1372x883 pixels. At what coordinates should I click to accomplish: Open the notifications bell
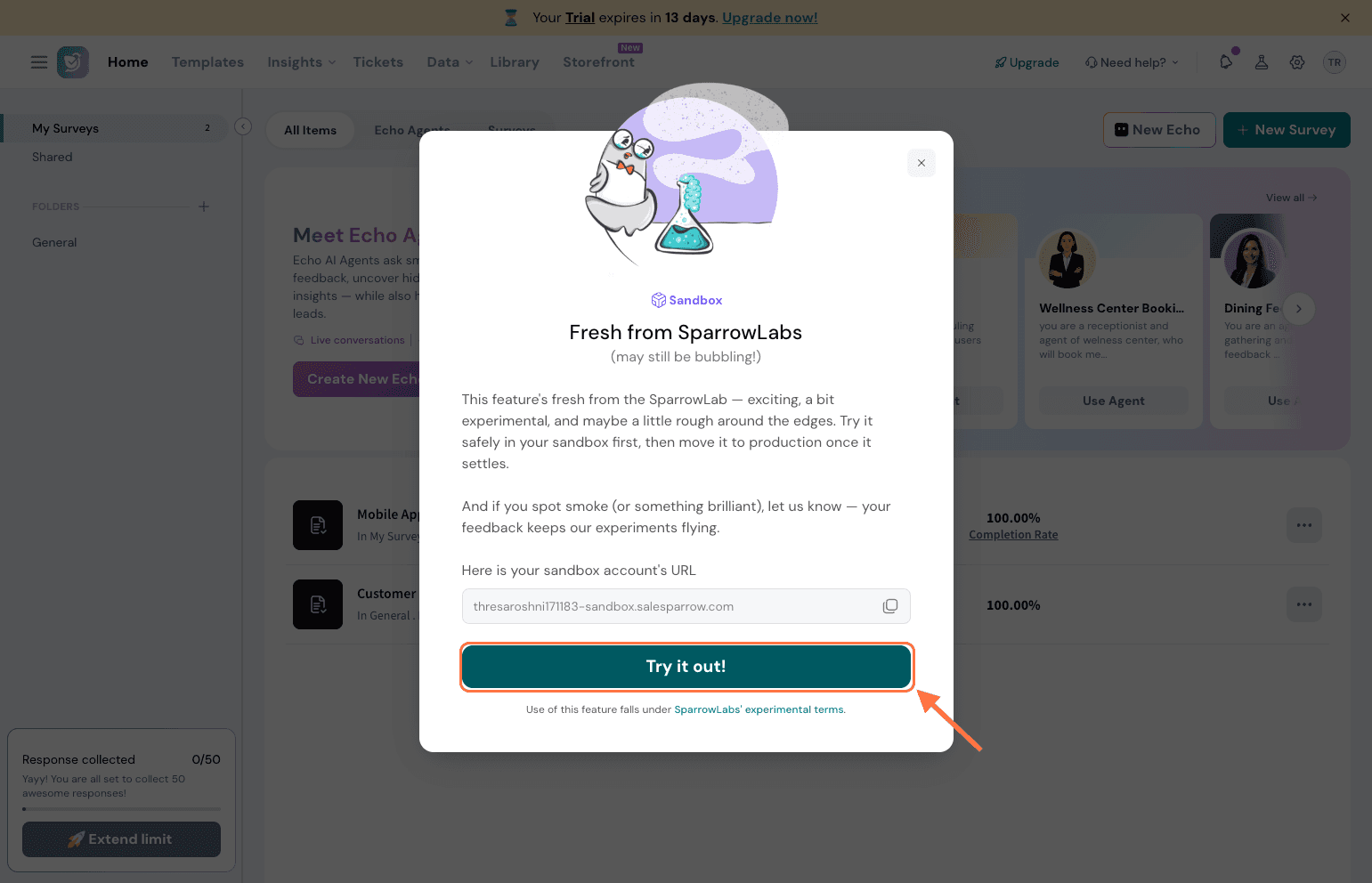[1226, 62]
